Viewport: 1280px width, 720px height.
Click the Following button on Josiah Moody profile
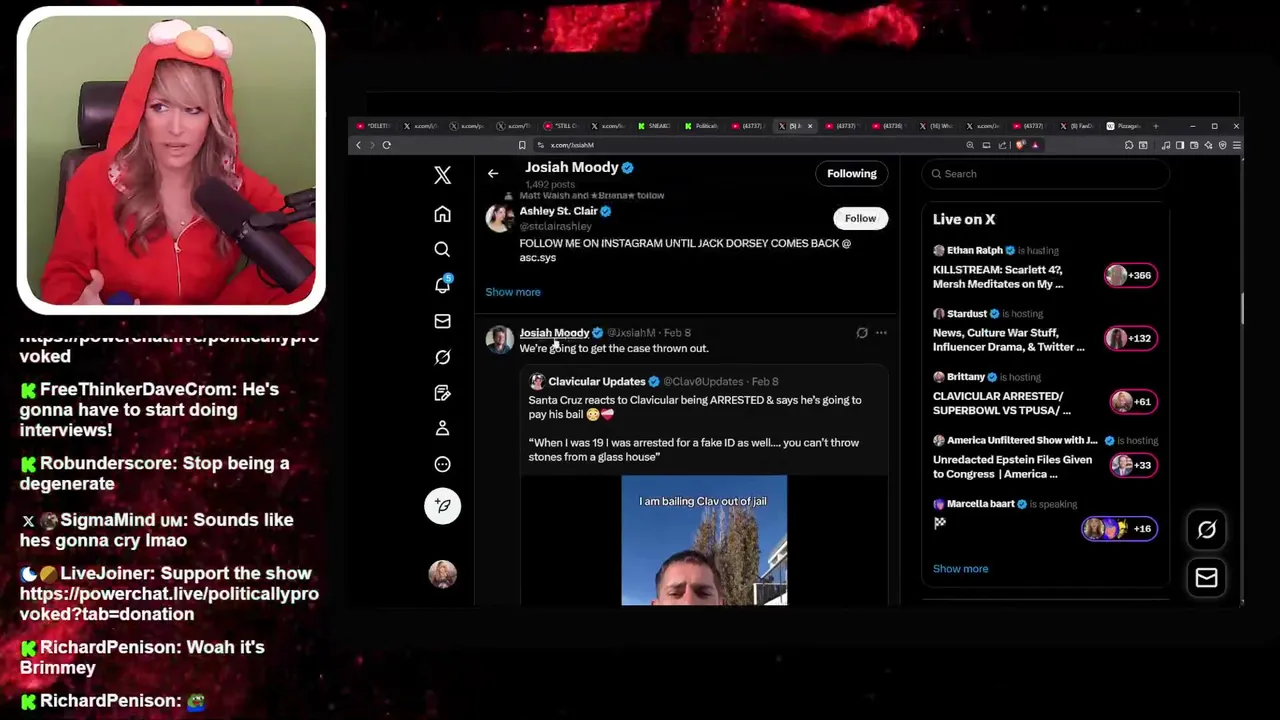tap(852, 174)
